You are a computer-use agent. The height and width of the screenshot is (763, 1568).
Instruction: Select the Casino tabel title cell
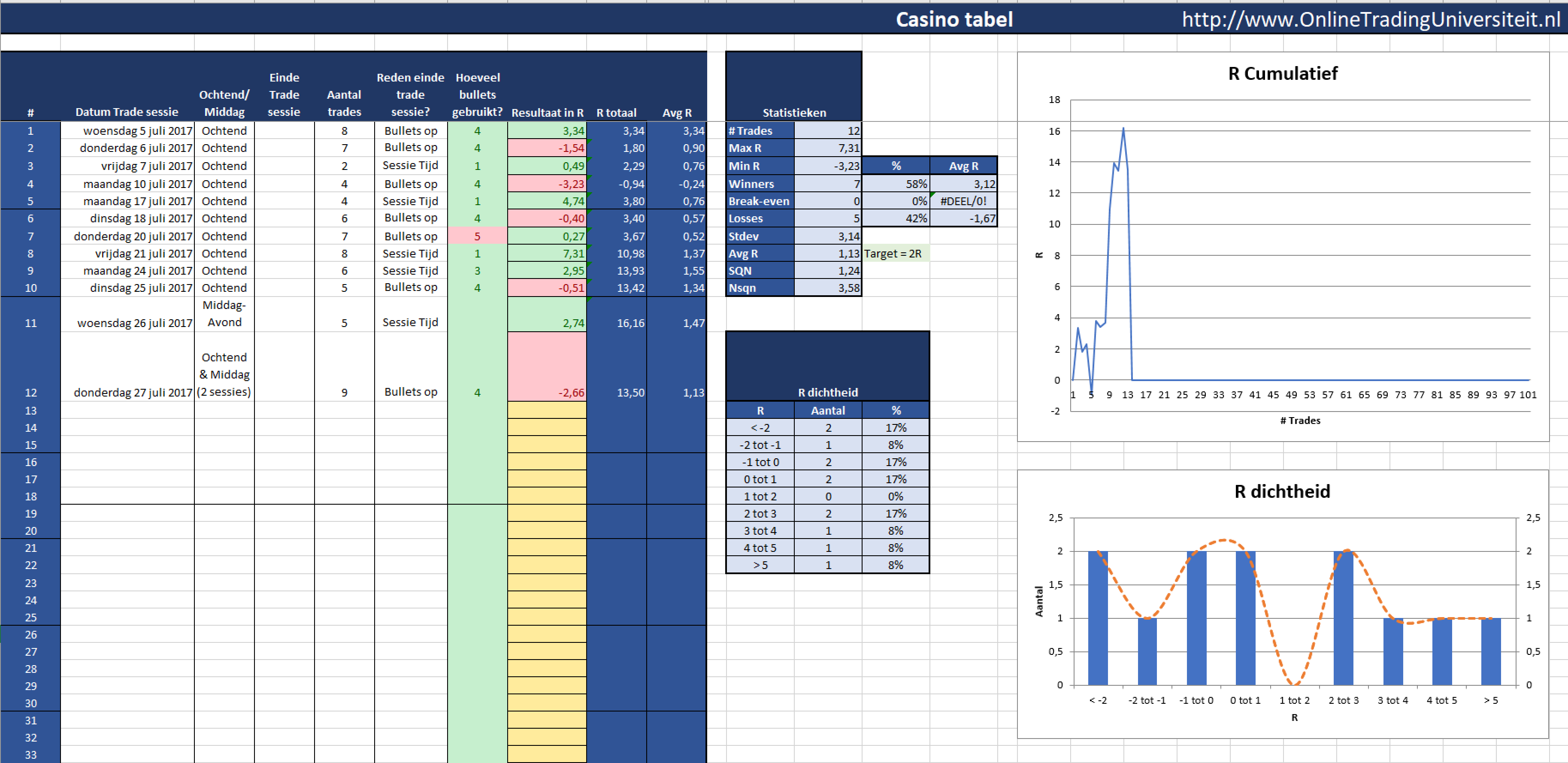pyautogui.click(x=954, y=19)
